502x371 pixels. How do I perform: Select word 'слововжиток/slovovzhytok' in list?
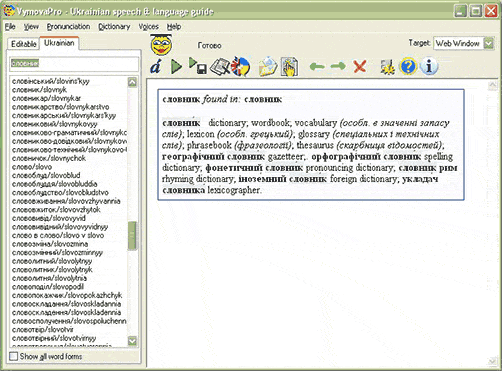56,210
